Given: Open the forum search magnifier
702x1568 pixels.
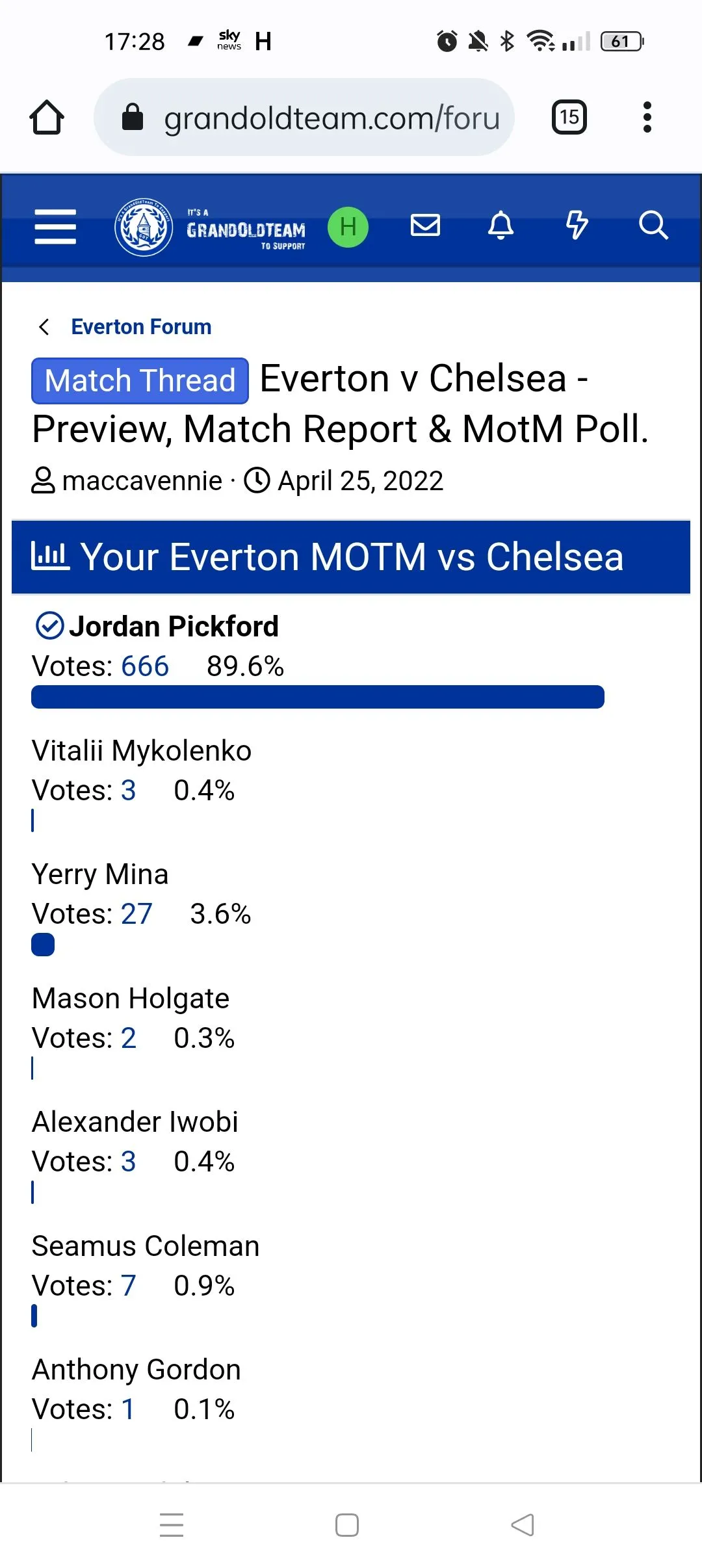Looking at the screenshot, I should pyautogui.click(x=653, y=226).
